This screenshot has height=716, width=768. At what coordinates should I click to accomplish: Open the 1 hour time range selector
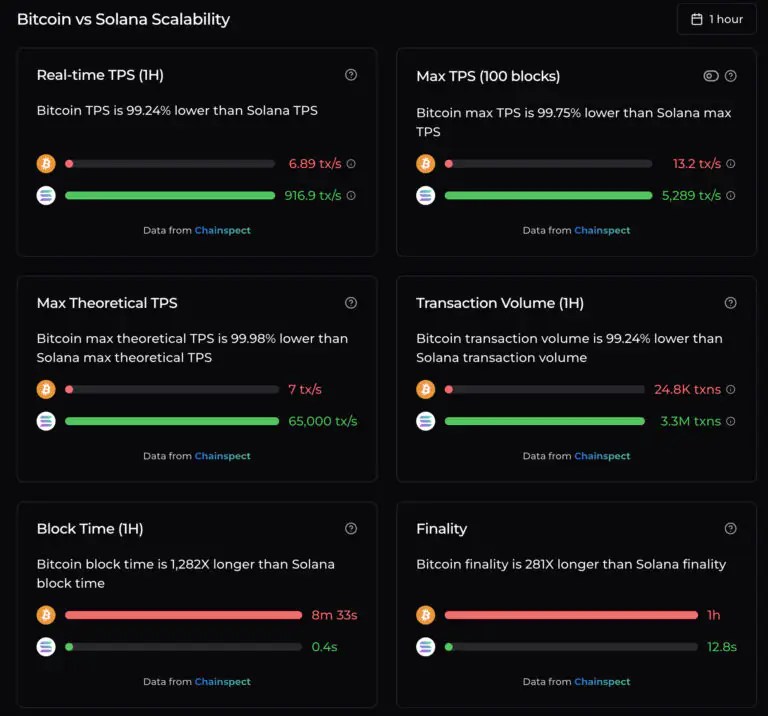[716, 19]
